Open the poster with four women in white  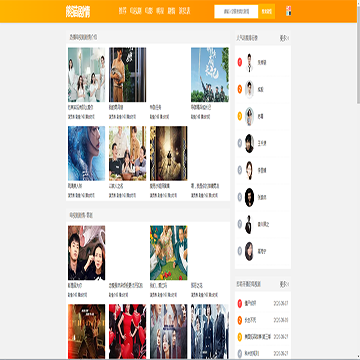tap(87, 75)
